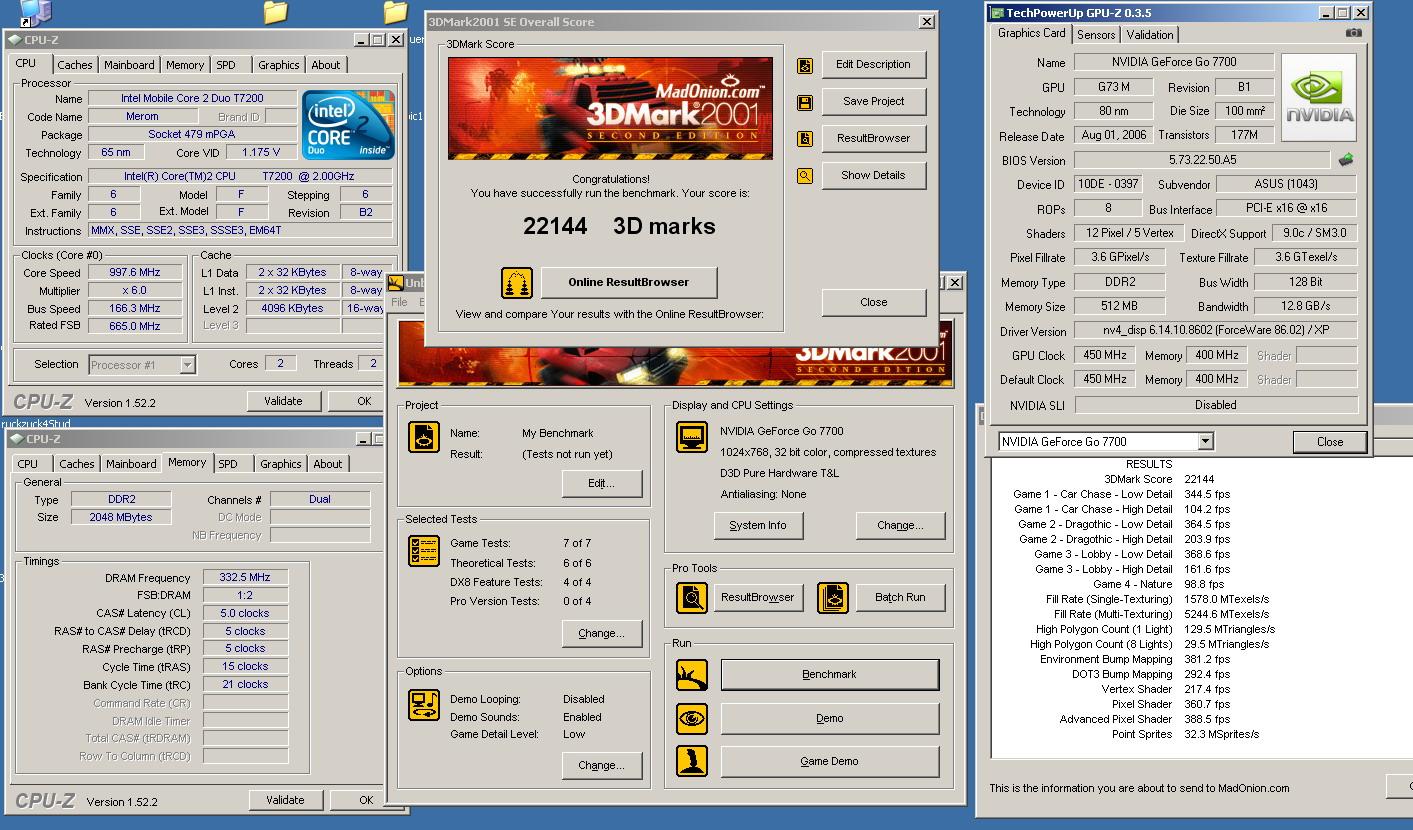Click the Advanced Pixel Shader result row
Image resolution: width=1413 pixels, height=830 pixels.
click(1145, 719)
